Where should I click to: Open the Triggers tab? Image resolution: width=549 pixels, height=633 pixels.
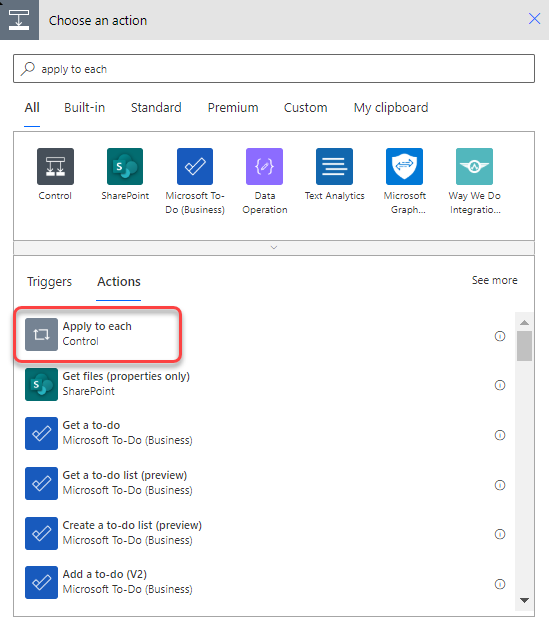pos(49,281)
